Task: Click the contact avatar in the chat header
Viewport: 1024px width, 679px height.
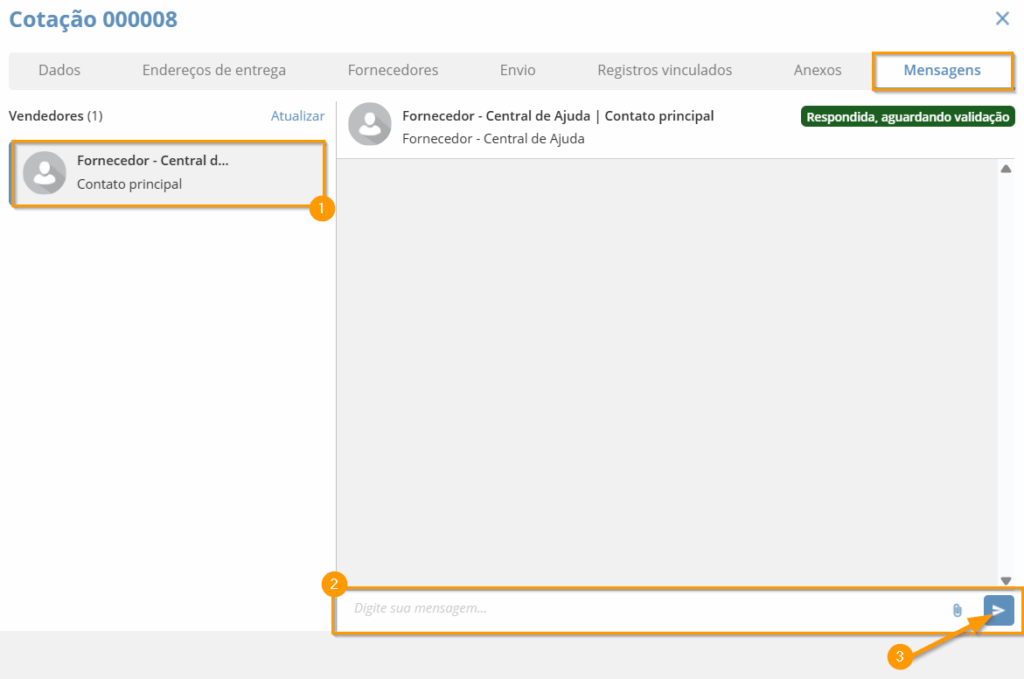Action: (369, 124)
